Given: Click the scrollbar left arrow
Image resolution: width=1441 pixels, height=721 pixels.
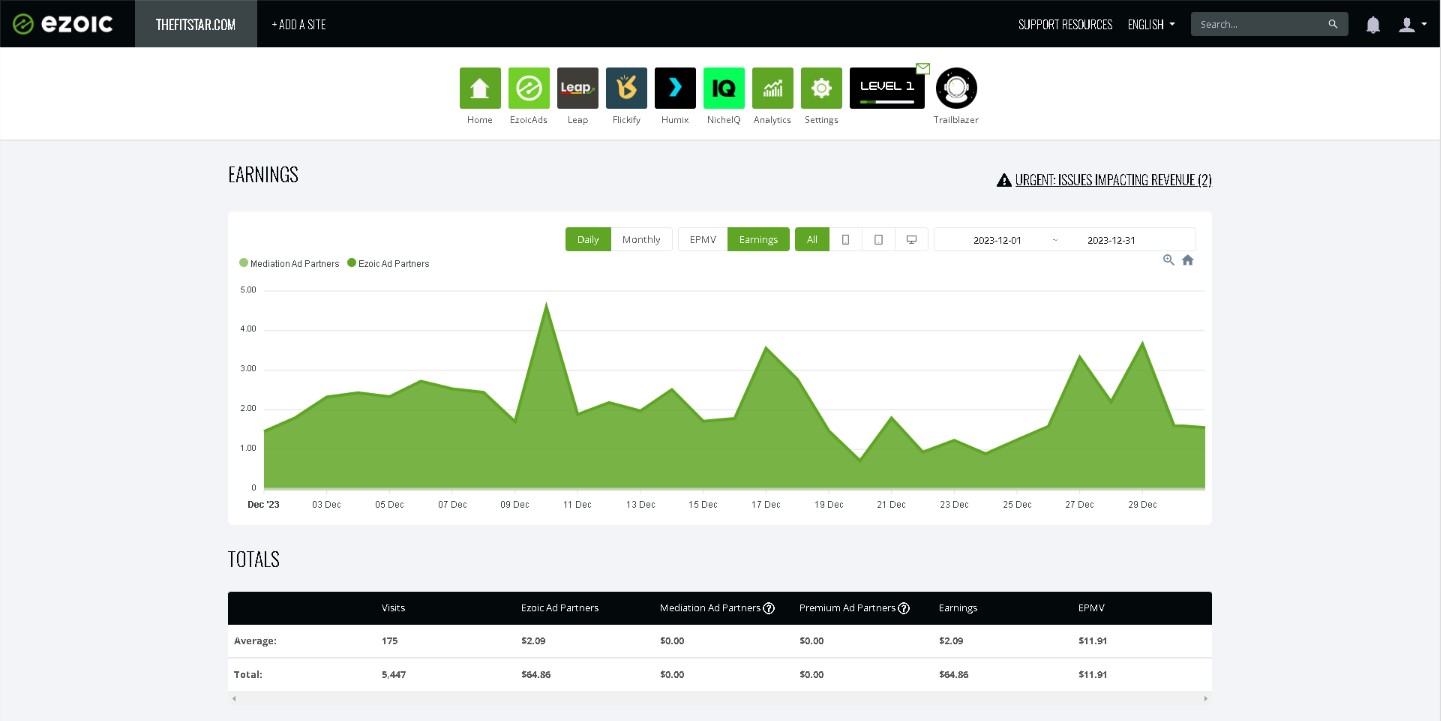Looking at the screenshot, I should tap(232, 698).
